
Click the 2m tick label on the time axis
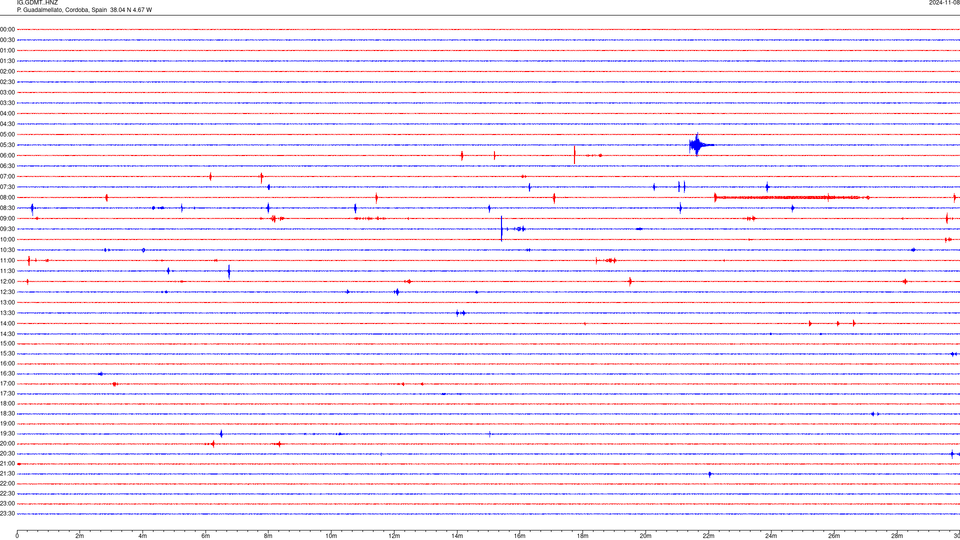point(80,536)
